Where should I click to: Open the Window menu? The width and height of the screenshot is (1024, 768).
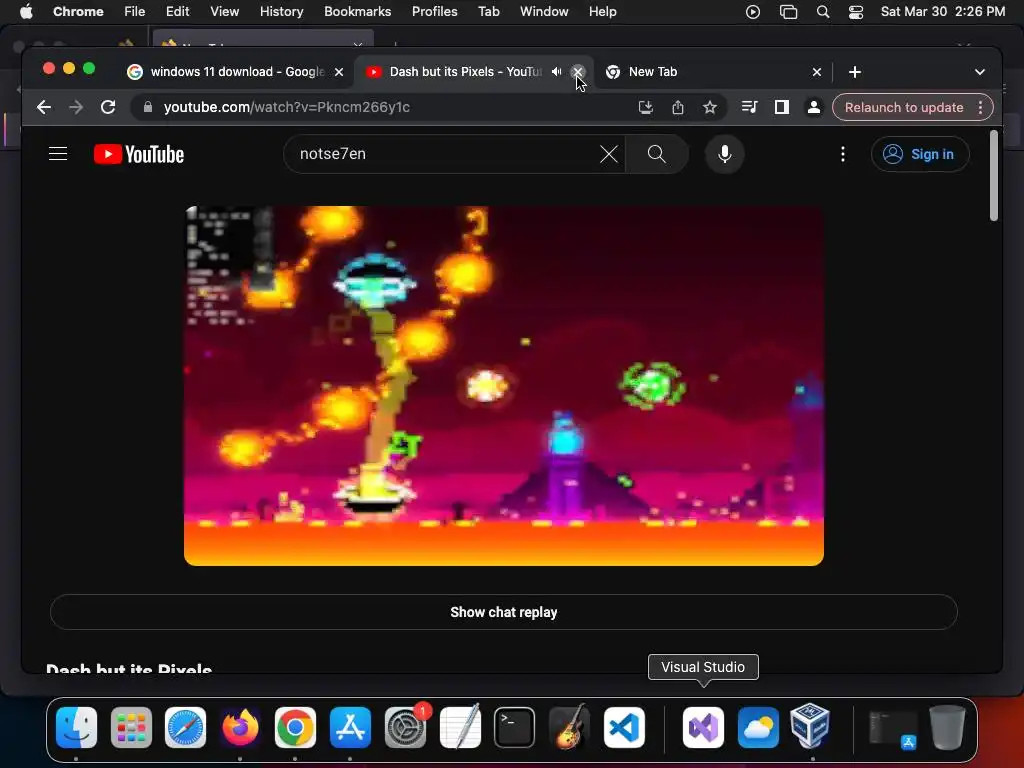pos(544,12)
